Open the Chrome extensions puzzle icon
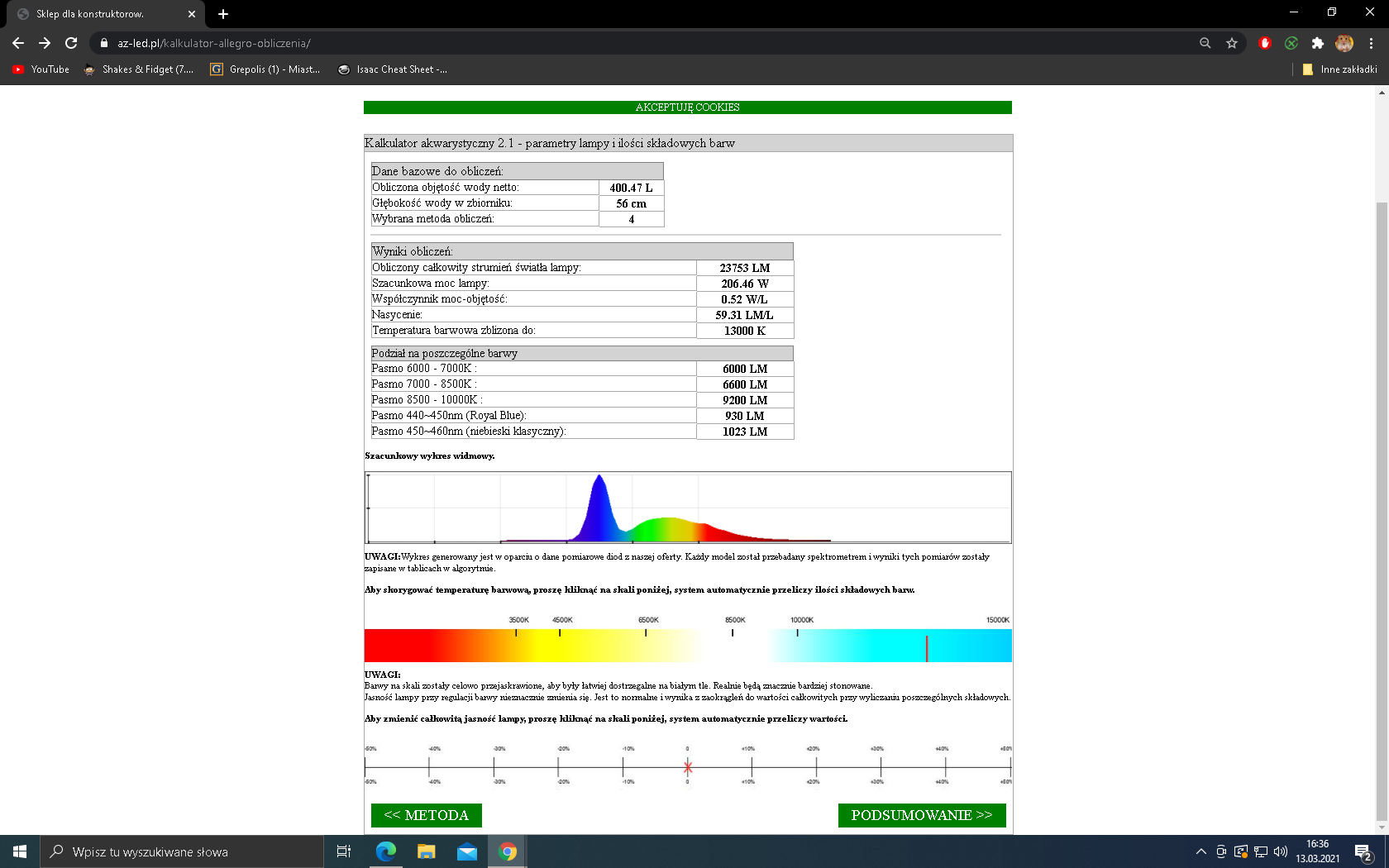This screenshot has height=868, width=1389. pos(1318,43)
